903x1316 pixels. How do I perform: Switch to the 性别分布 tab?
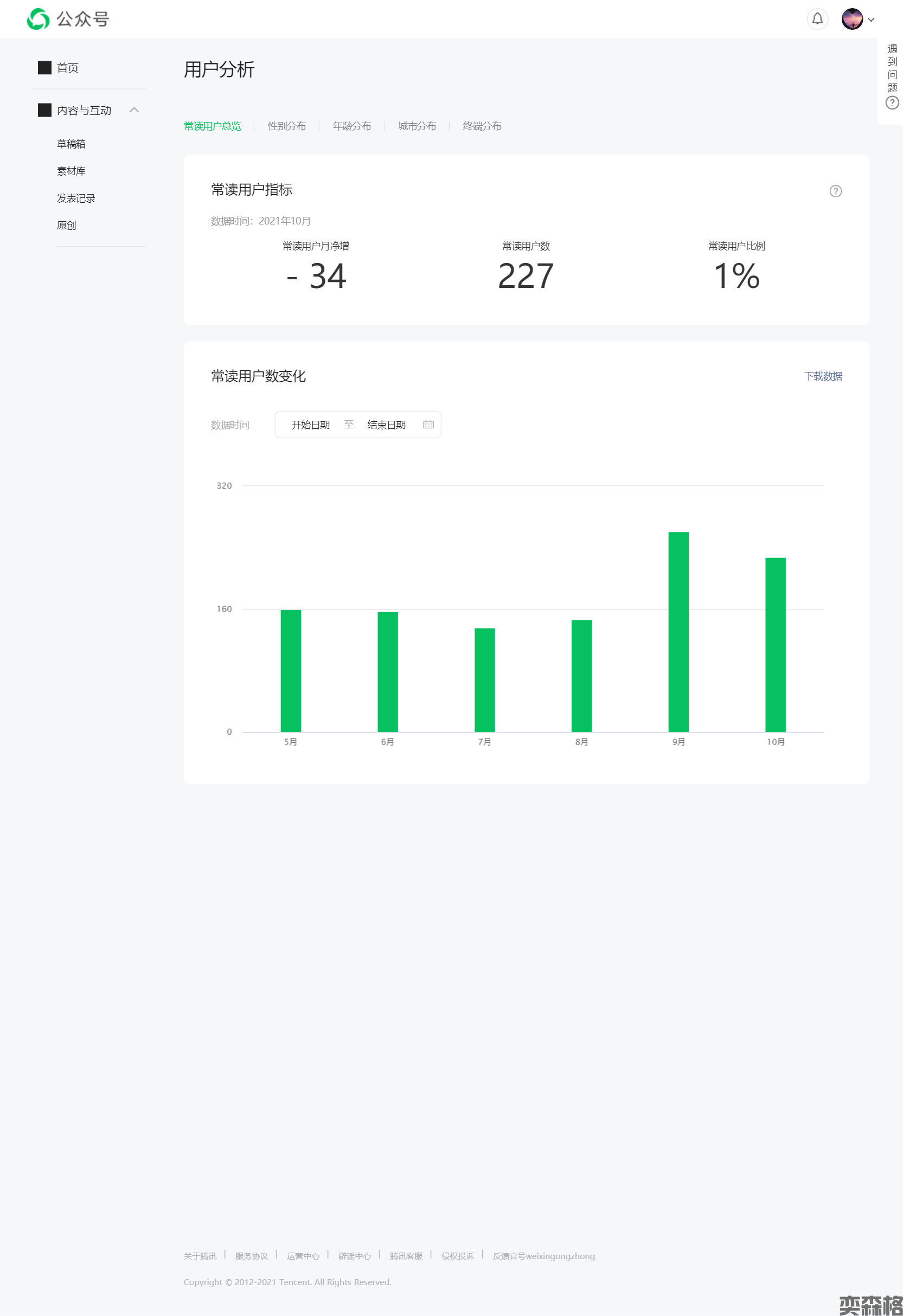287,126
